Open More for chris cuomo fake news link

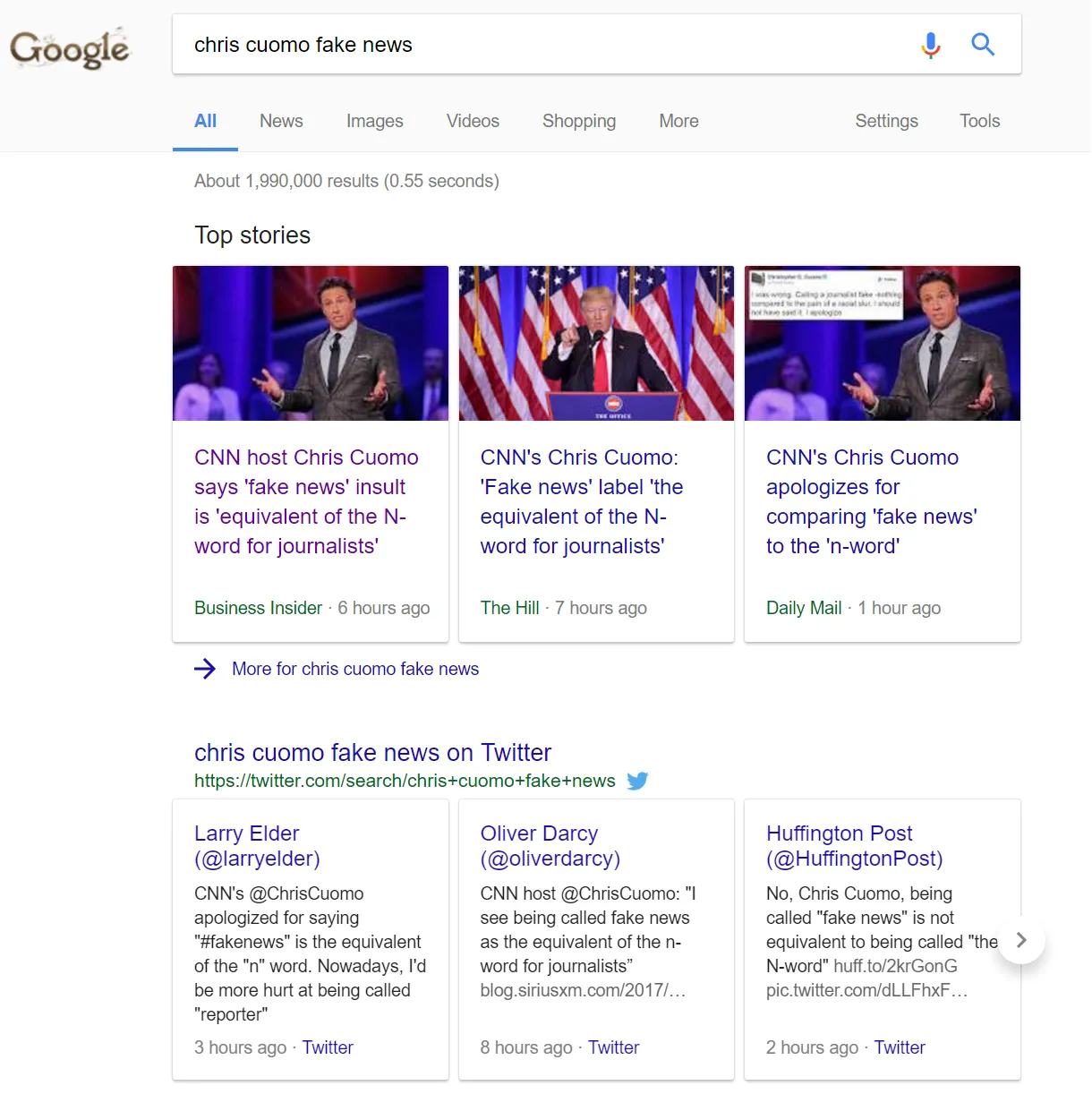[355, 669]
